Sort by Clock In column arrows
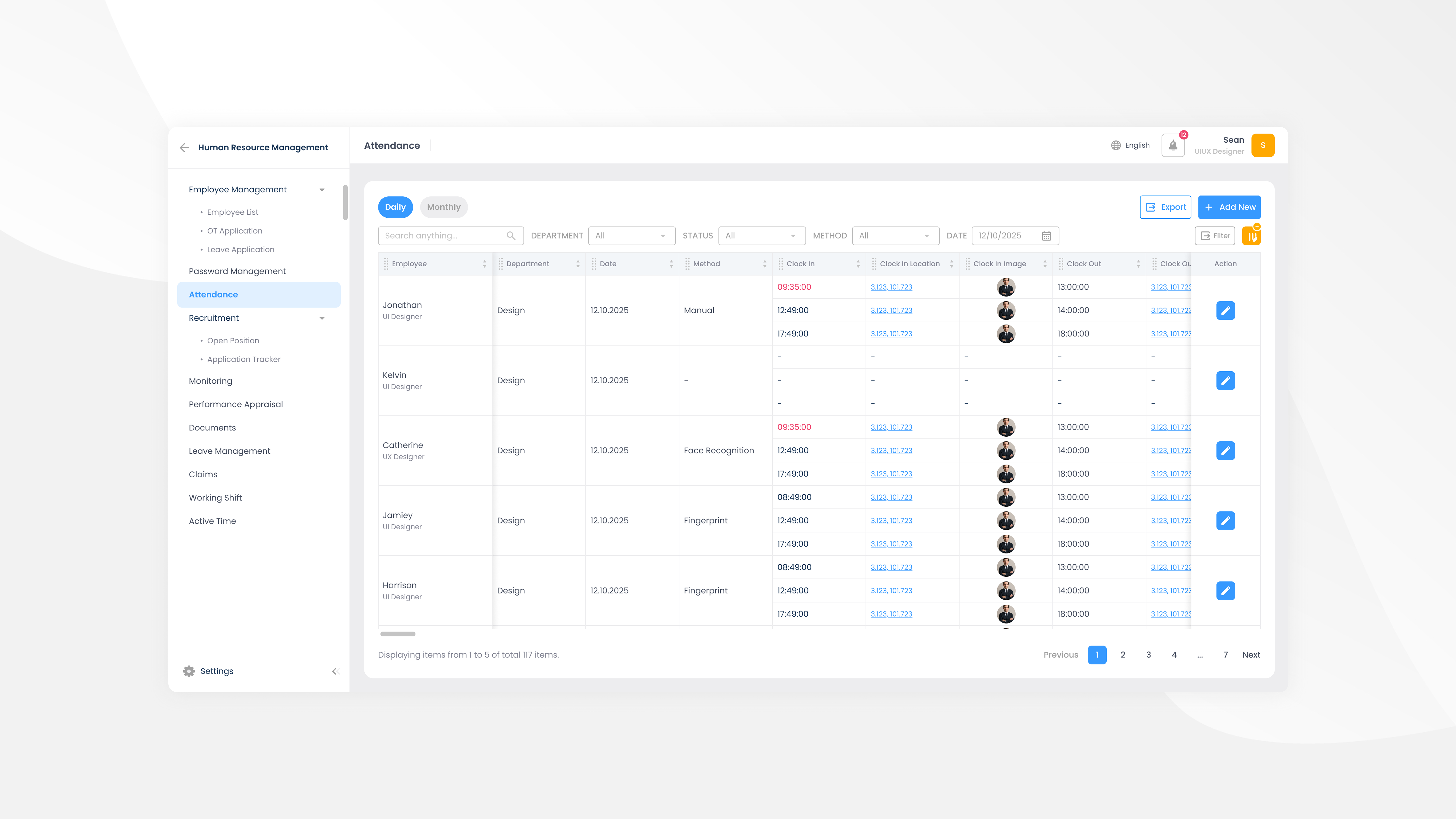The width and height of the screenshot is (1456, 819). (x=858, y=264)
